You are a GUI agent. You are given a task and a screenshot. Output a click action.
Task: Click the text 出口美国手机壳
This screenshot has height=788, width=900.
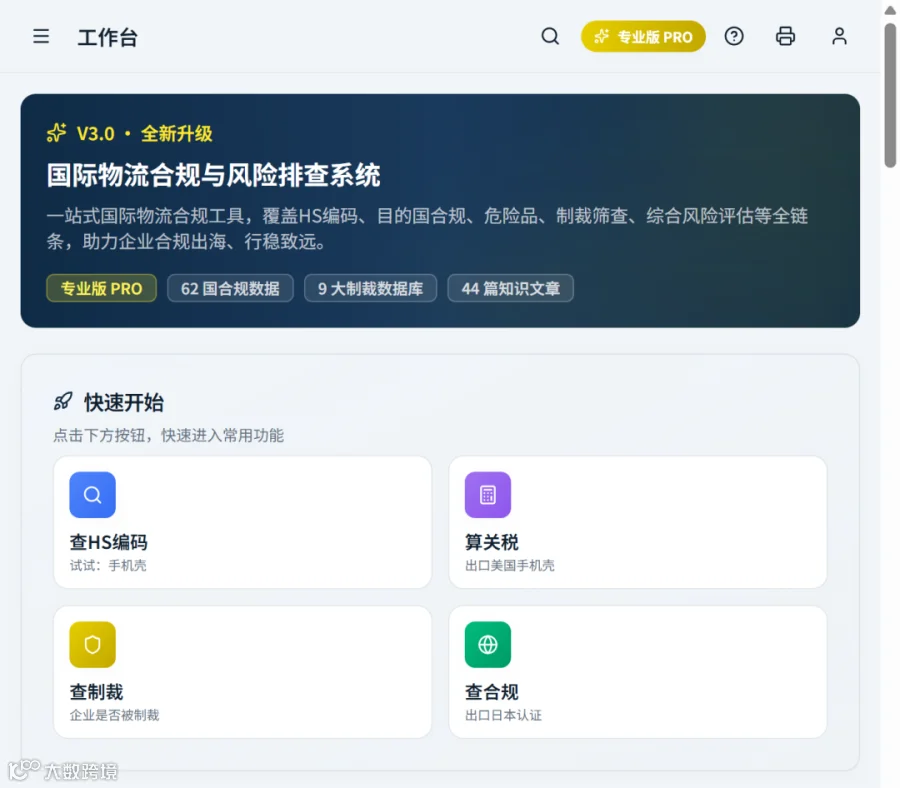(x=510, y=565)
